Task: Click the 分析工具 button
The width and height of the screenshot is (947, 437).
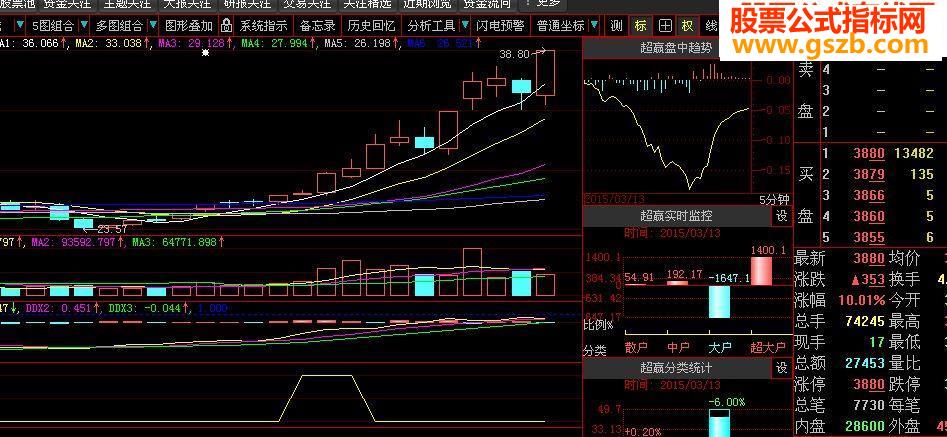Action: [x=431, y=25]
